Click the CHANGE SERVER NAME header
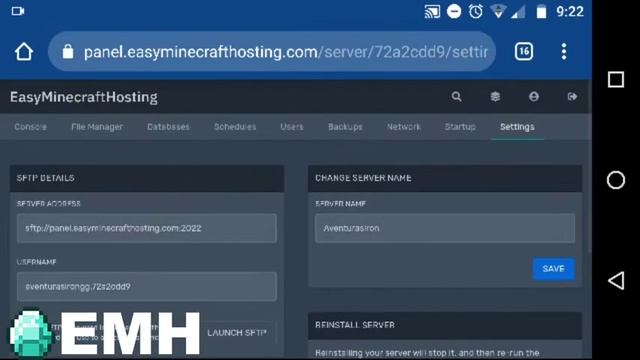 445,178
